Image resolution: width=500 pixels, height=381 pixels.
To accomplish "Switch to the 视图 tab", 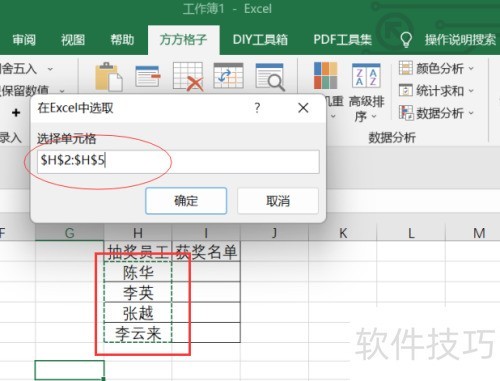I will coord(73,40).
